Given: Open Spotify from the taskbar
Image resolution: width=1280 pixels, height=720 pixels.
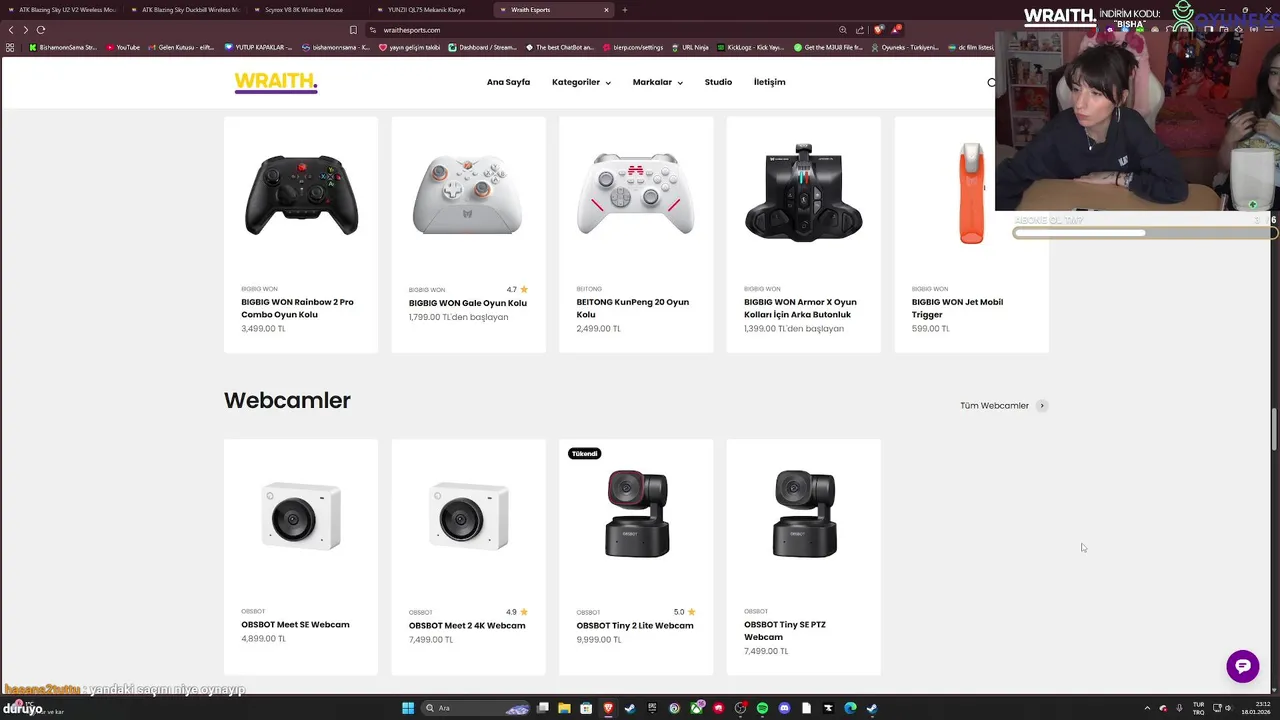Looking at the screenshot, I should [762, 708].
